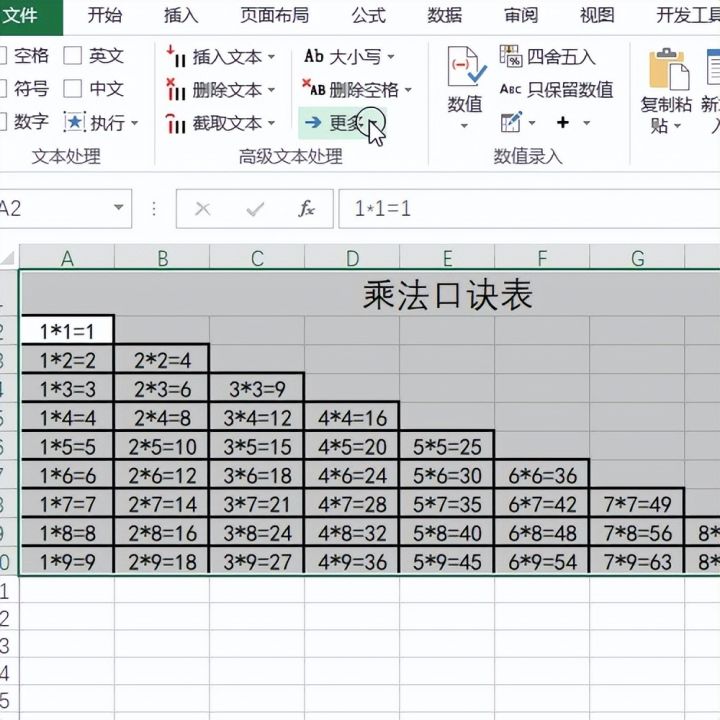Click the 截取文本 icon
The height and width of the screenshot is (720, 720).
point(176,123)
